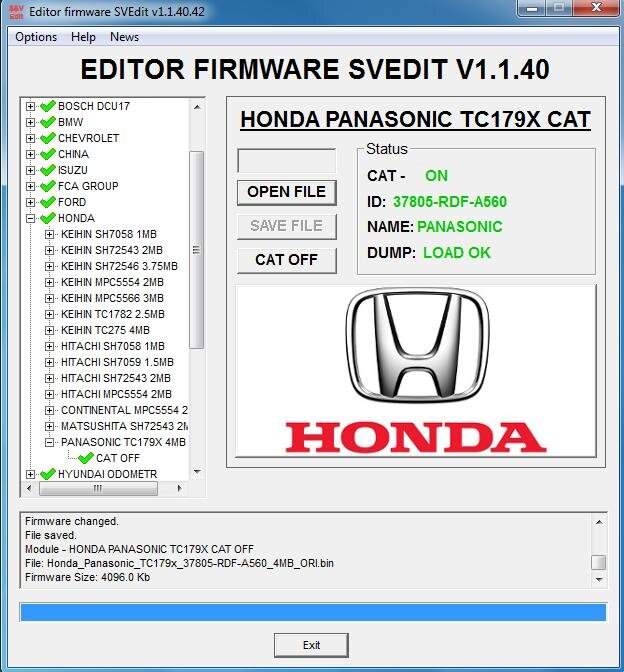Expand the HITACHI SH7059 1.5MB node

(x=49, y=363)
